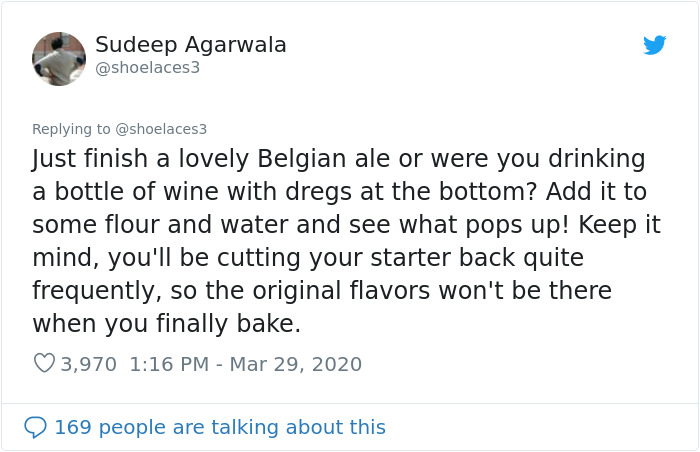Click the Twitter bird logo
This screenshot has width=700, height=452.
pyautogui.click(x=655, y=45)
